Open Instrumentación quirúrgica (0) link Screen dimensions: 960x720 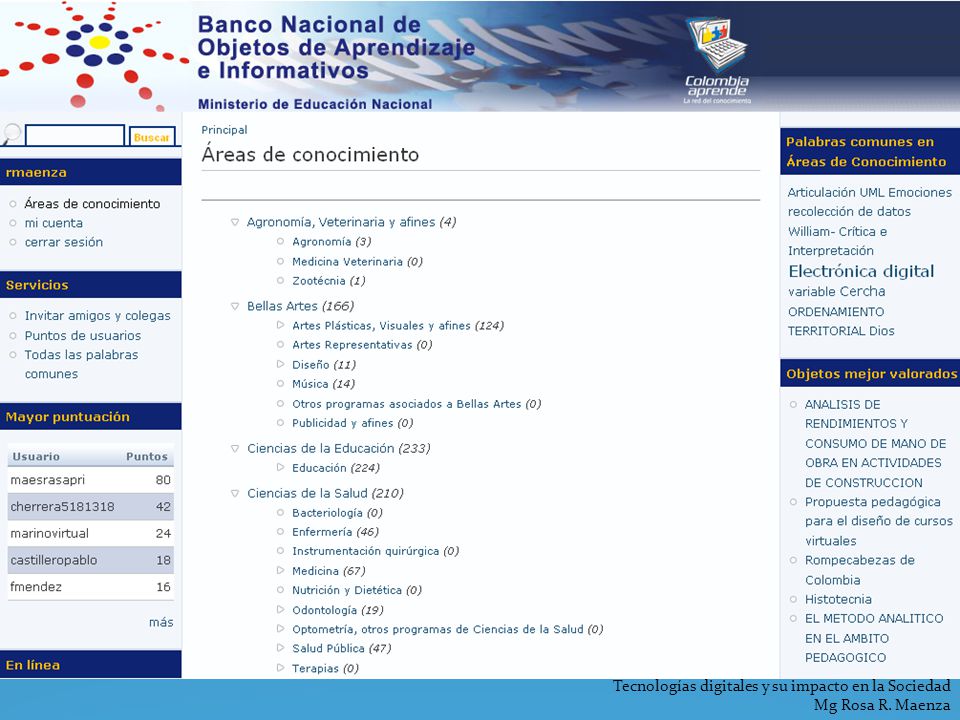click(x=375, y=551)
